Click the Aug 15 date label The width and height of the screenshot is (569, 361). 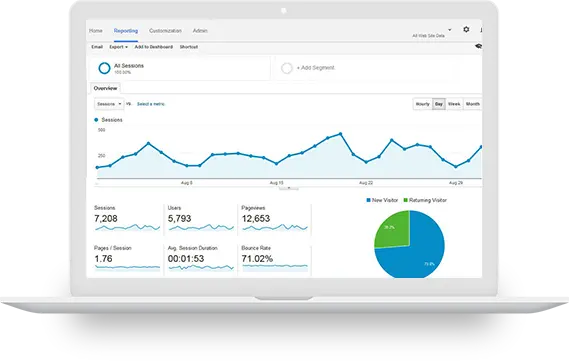click(277, 183)
